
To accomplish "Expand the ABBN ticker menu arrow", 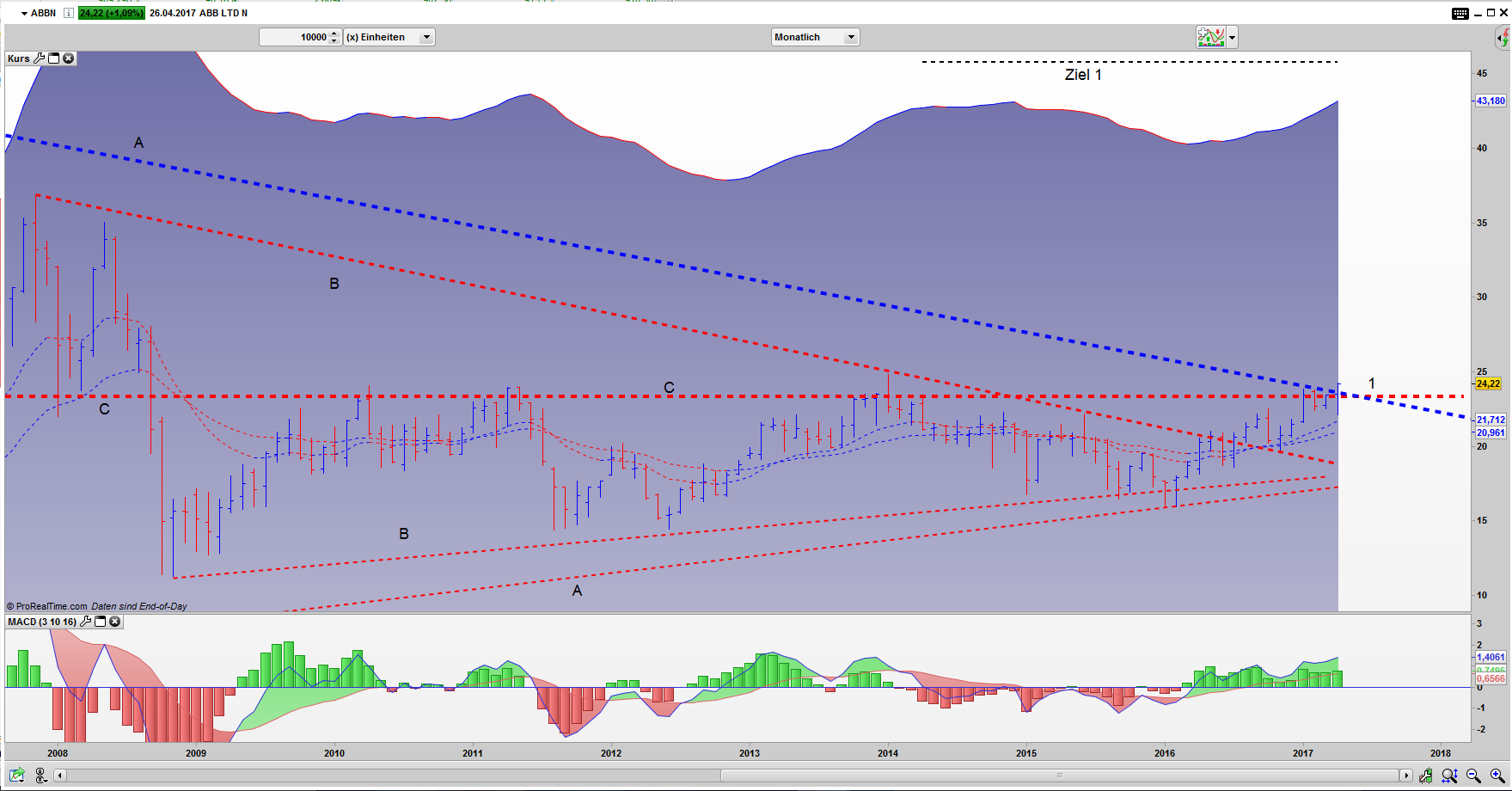I will (x=24, y=13).
